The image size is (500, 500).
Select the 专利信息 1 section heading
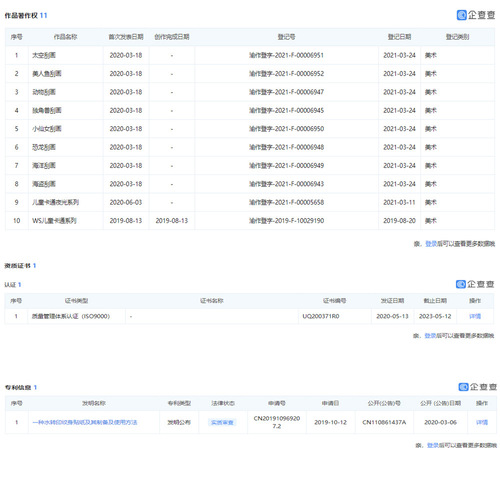tap(21, 387)
